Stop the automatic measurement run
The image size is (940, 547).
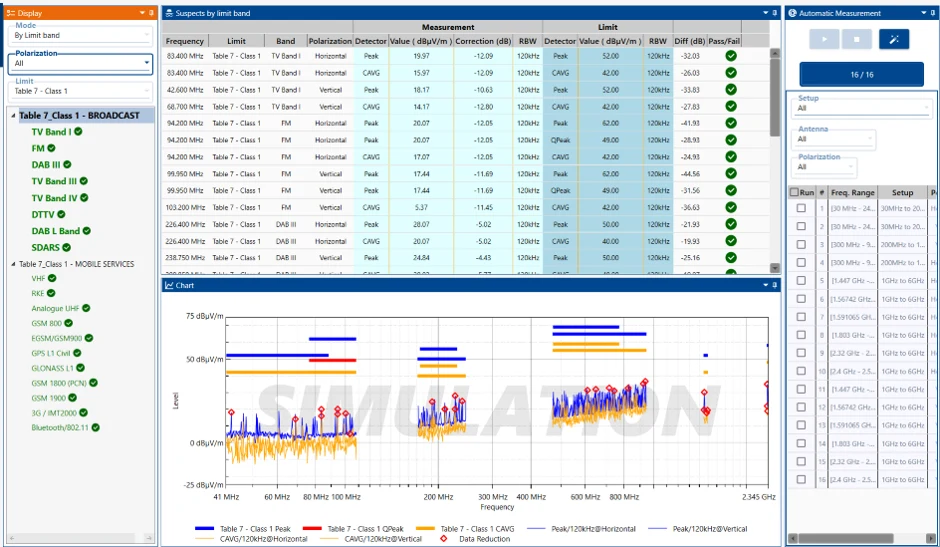coord(857,39)
